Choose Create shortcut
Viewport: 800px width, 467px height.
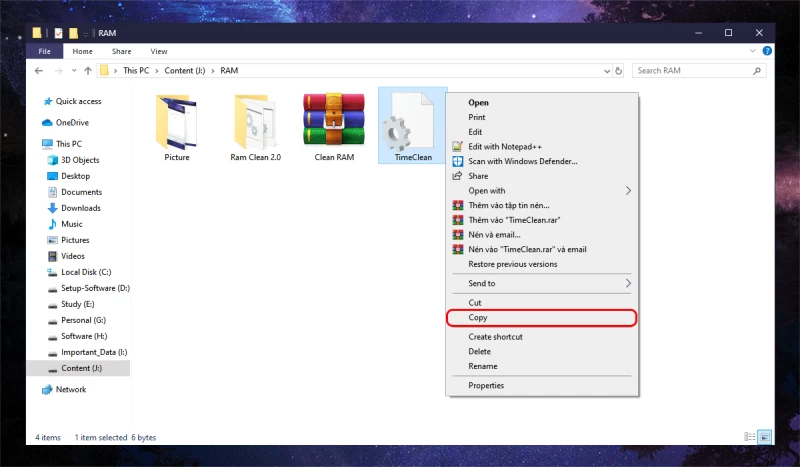pos(542,337)
